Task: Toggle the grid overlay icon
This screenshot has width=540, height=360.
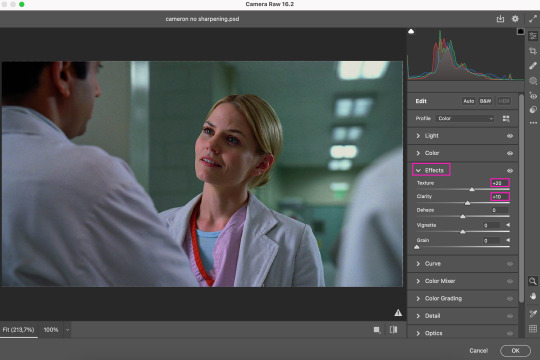Action: (533, 328)
